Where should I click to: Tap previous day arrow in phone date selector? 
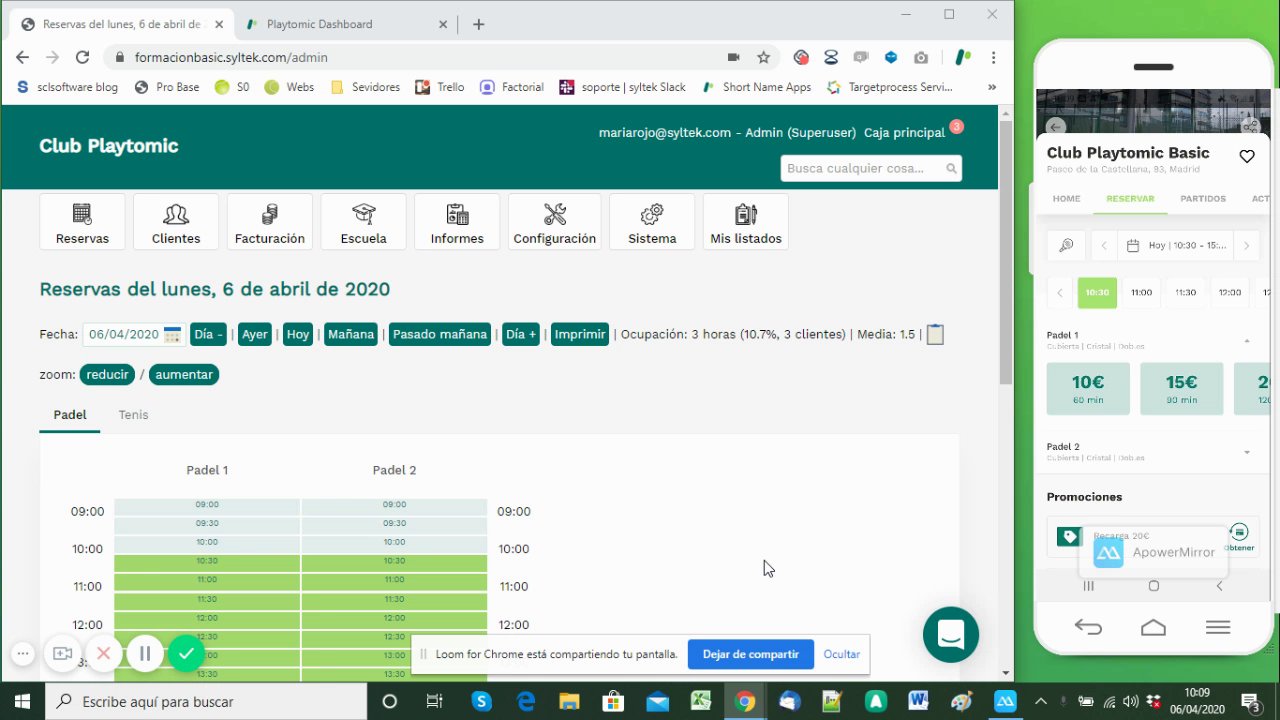tap(1104, 245)
